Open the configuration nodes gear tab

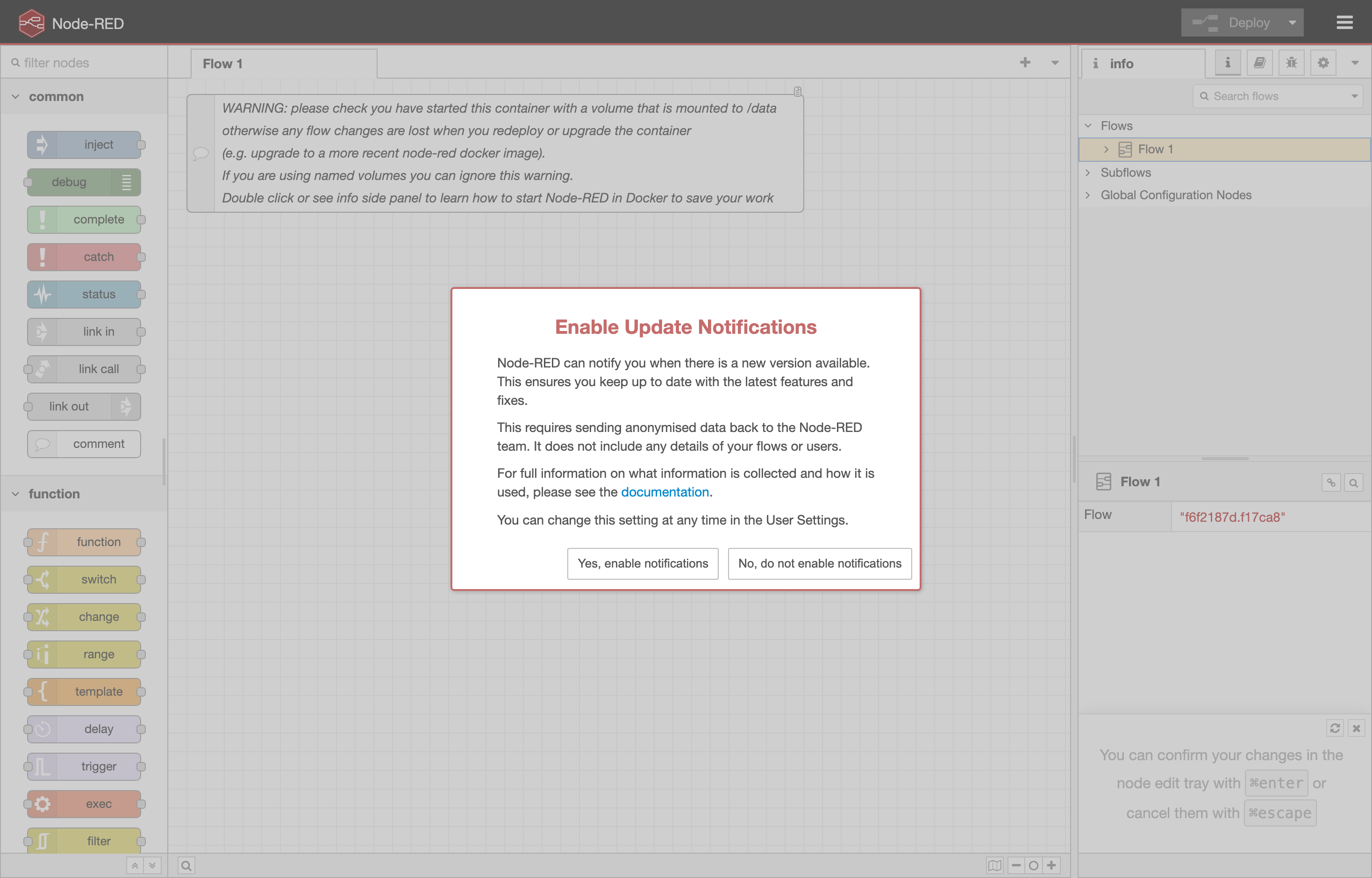point(1323,63)
